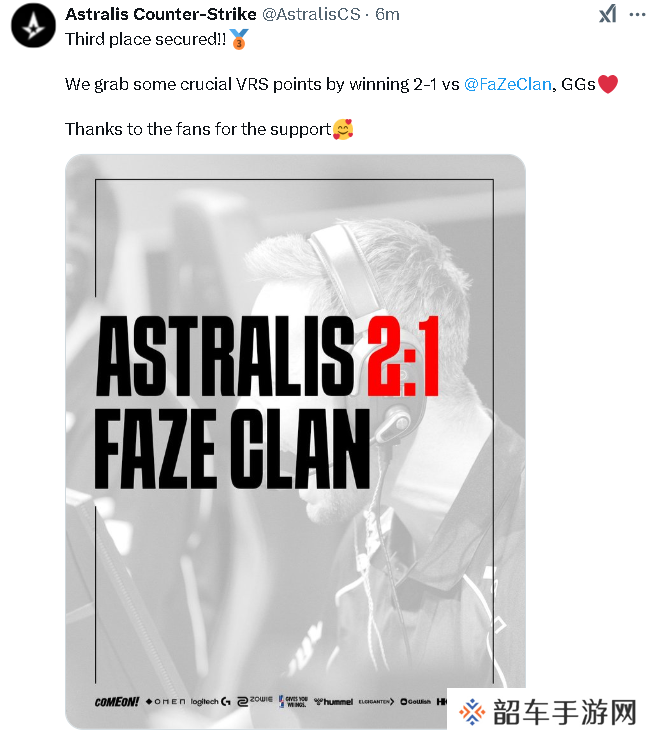Click the 6m post timestamp

click(387, 14)
